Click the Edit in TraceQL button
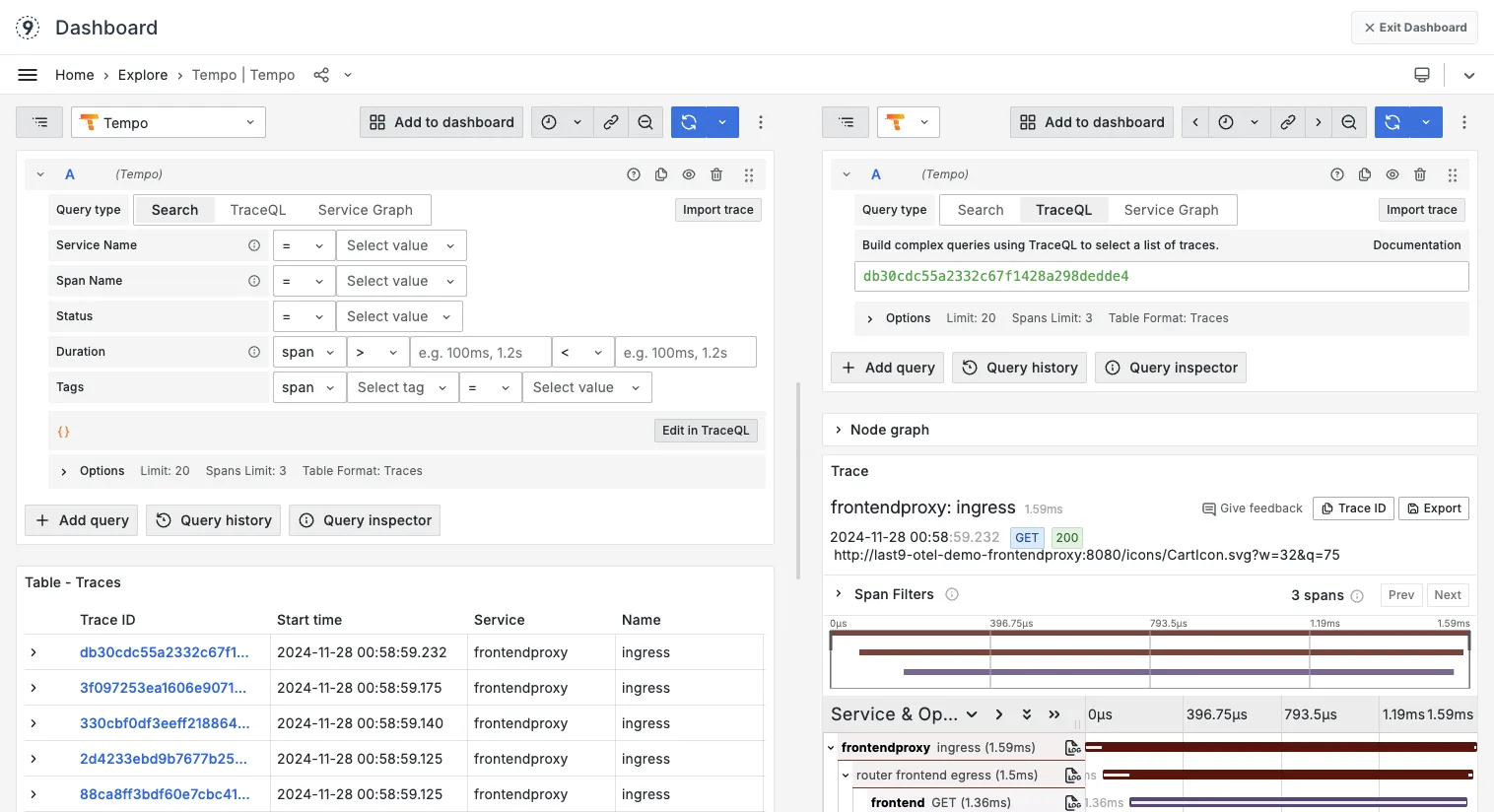 [706, 431]
